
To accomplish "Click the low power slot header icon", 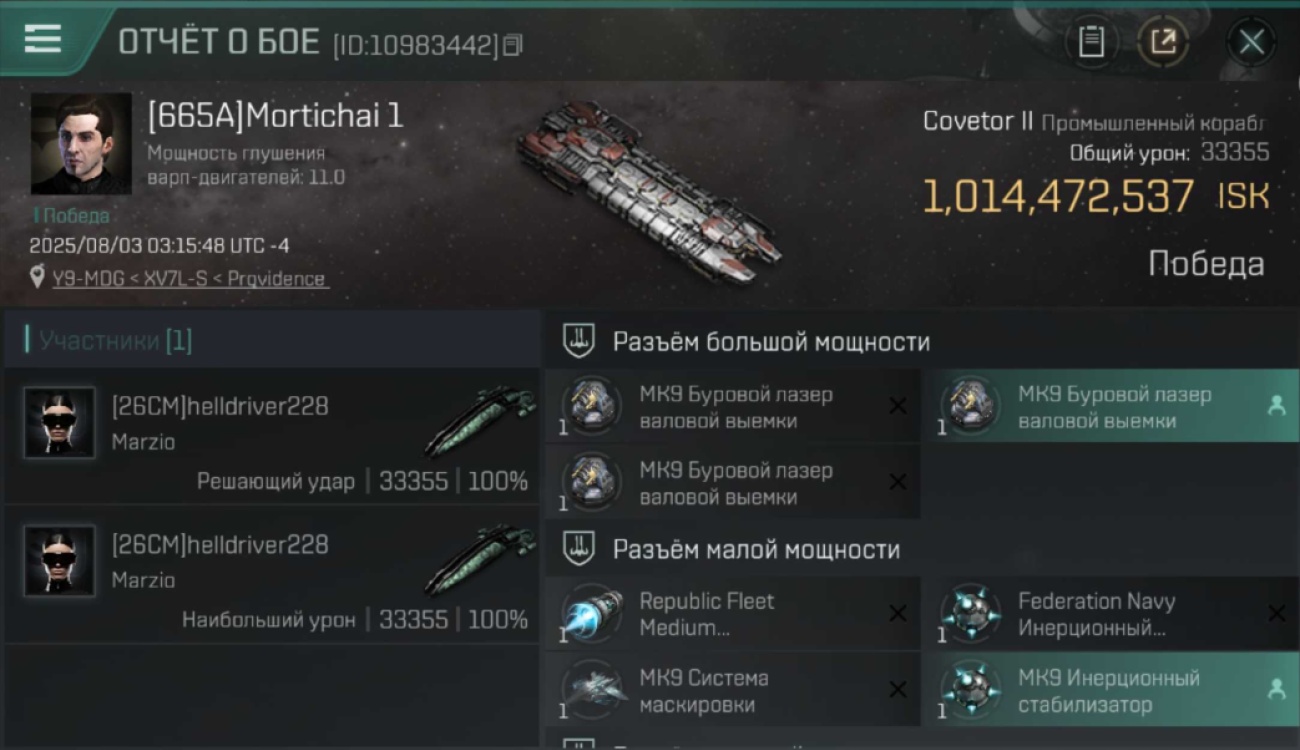I will [579, 549].
